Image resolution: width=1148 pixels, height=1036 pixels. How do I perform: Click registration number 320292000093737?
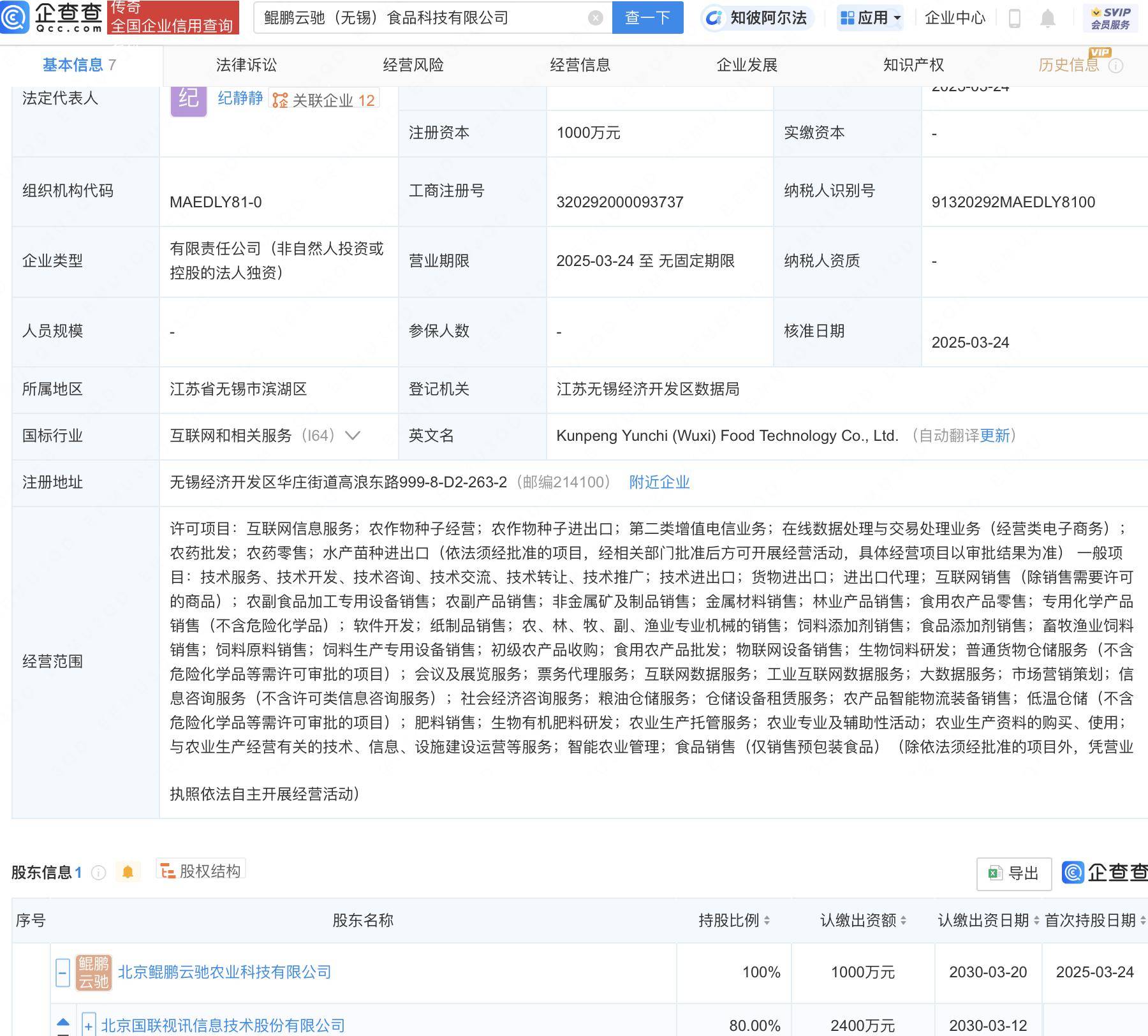(x=620, y=202)
